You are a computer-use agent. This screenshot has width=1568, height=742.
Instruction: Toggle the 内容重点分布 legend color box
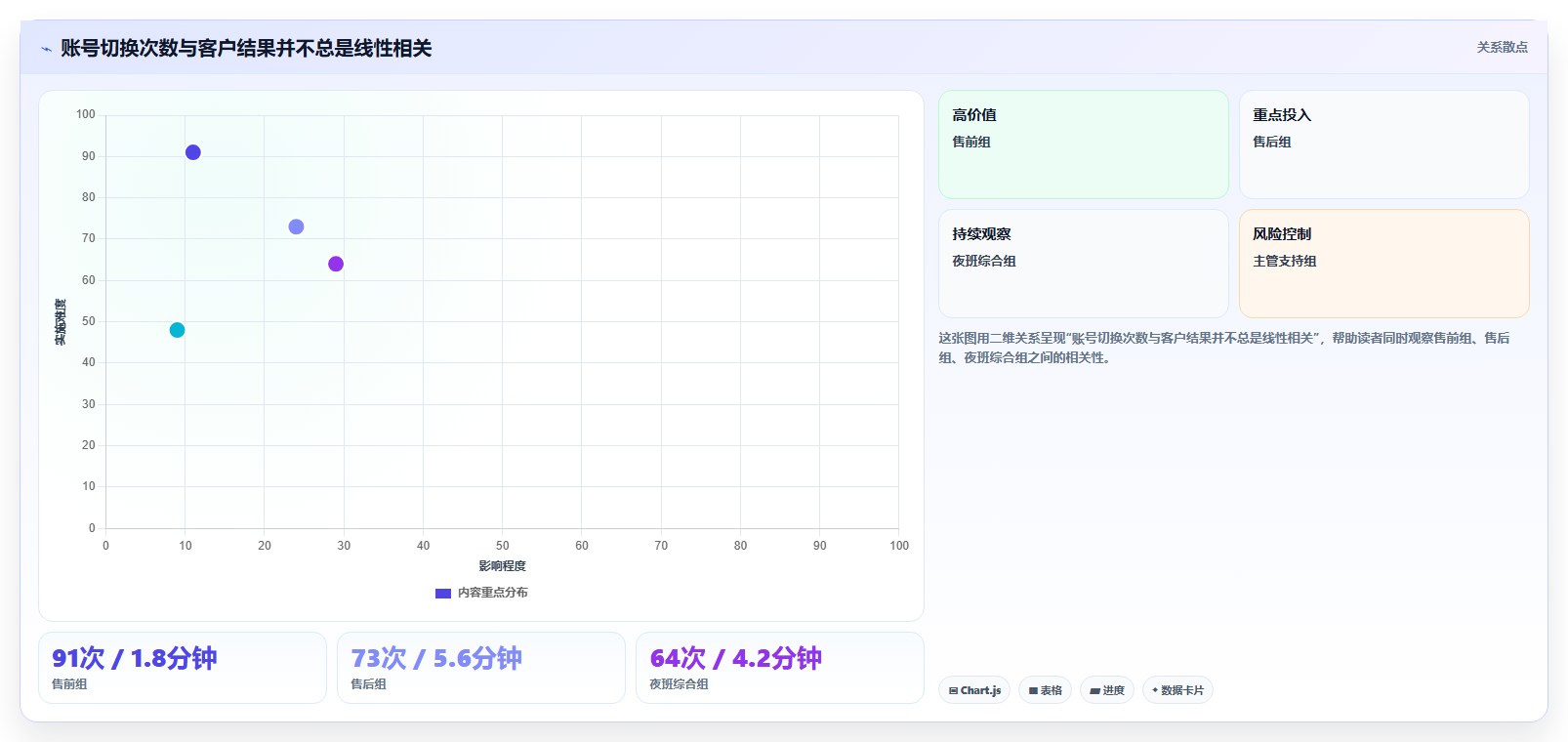point(443,593)
